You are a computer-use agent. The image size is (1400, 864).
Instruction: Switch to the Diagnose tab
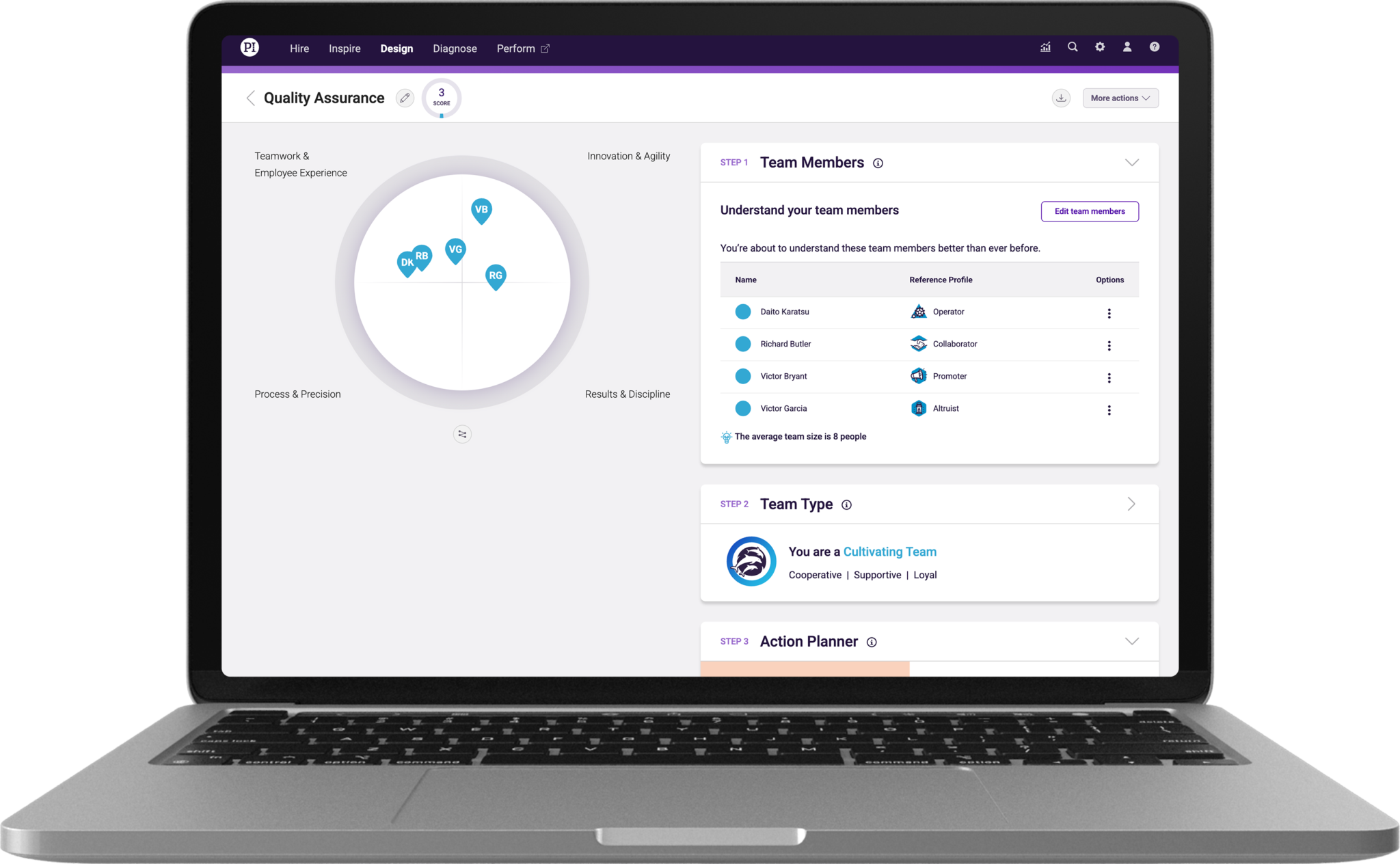pyautogui.click(x=454, y=48)
